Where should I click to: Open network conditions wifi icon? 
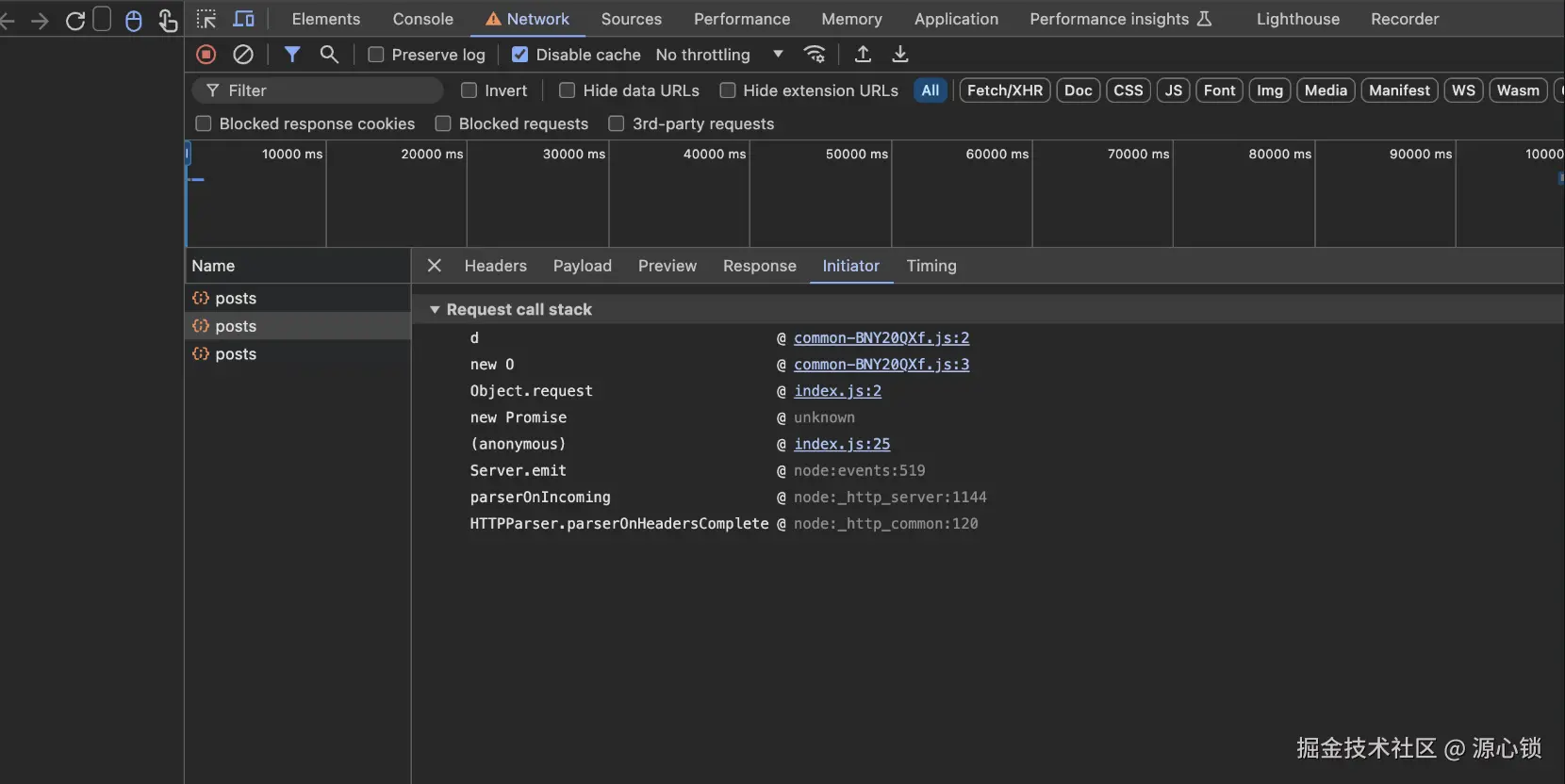pyautogui.click(x=815, y=55)
